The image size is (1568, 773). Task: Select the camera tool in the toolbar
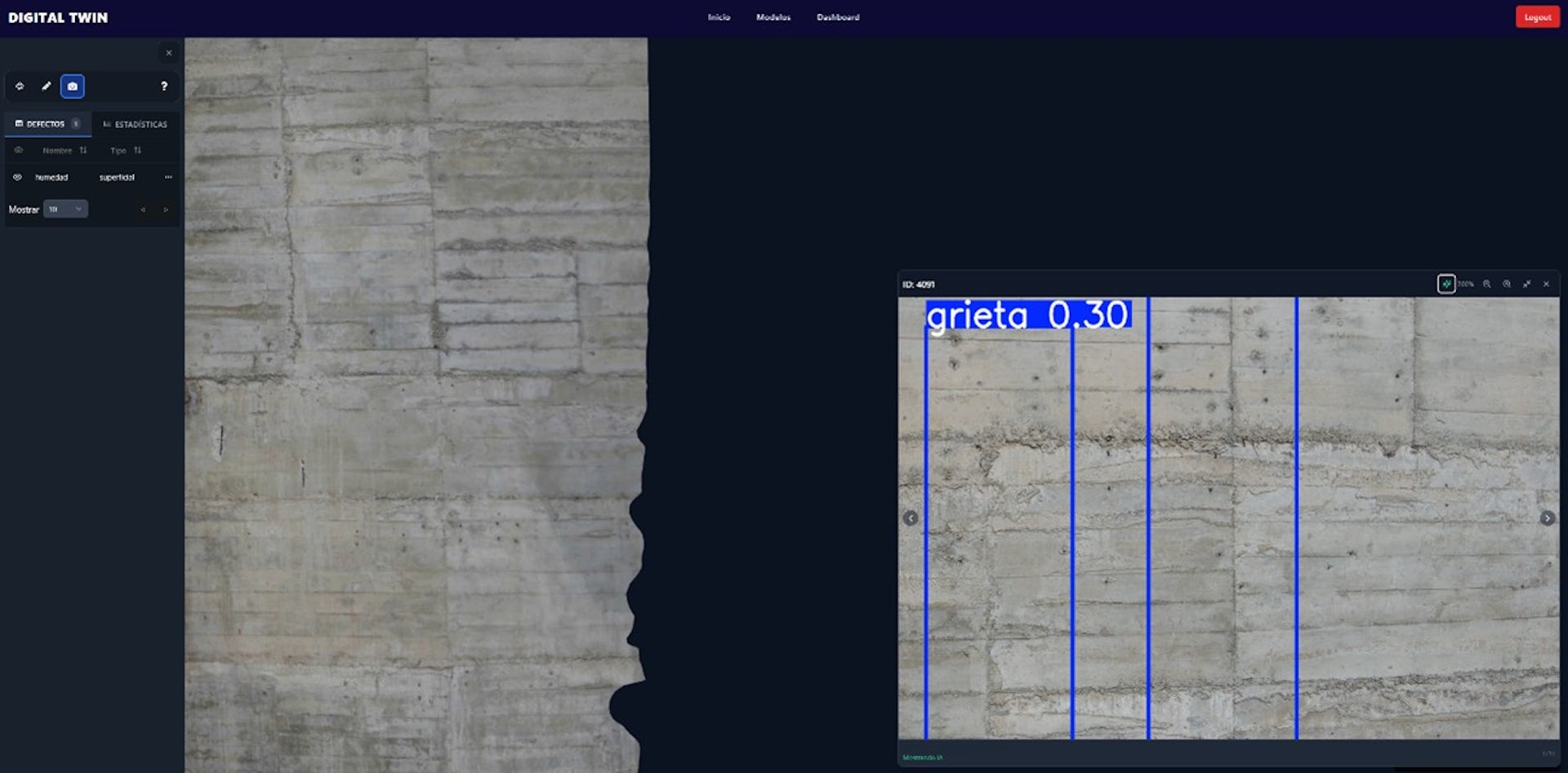[x=72, y=87]
